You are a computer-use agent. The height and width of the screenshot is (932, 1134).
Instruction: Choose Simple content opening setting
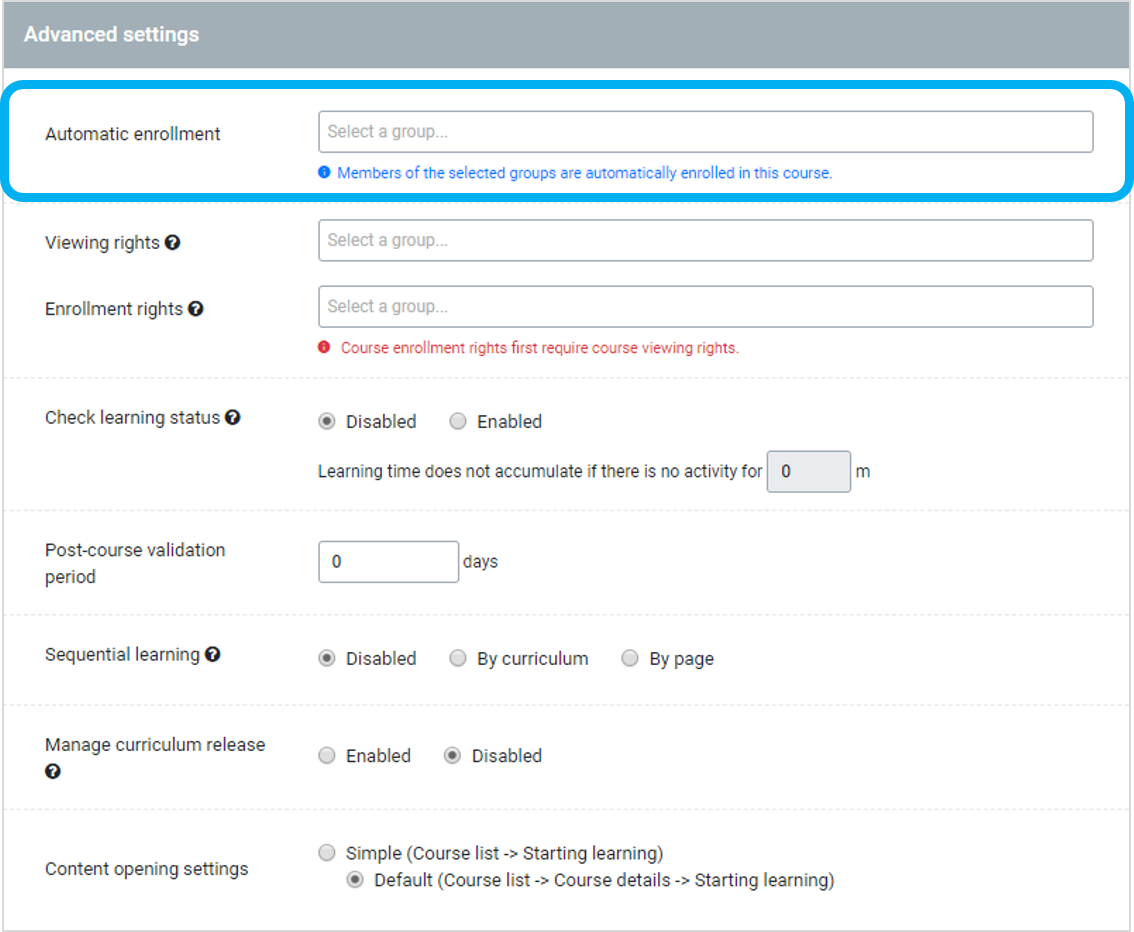coord(327,852)
